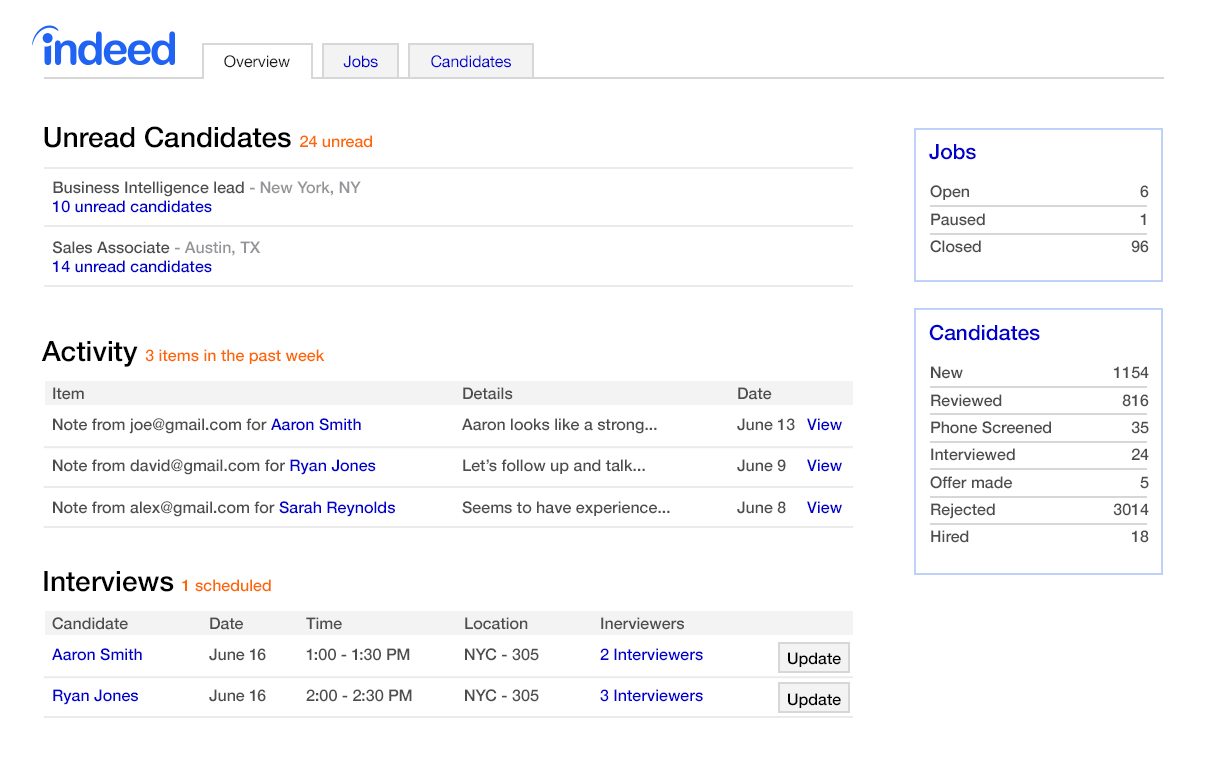Click the Indeed logo
This screenshot has width=1208, height=768.
[104, 48]
